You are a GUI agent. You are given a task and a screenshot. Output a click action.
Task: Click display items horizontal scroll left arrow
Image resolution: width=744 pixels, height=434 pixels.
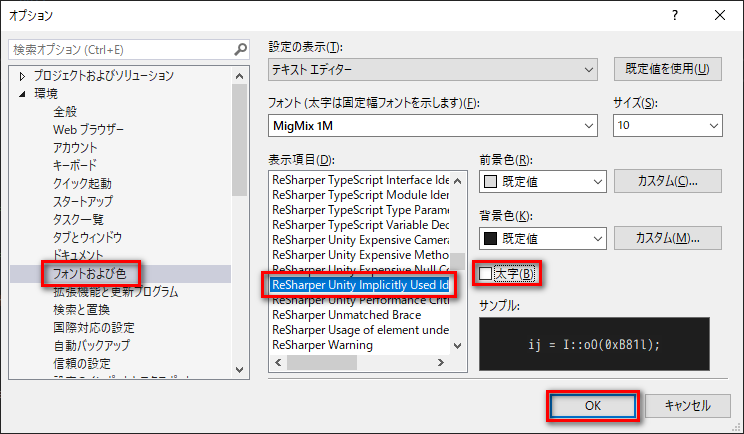(279, 362)
